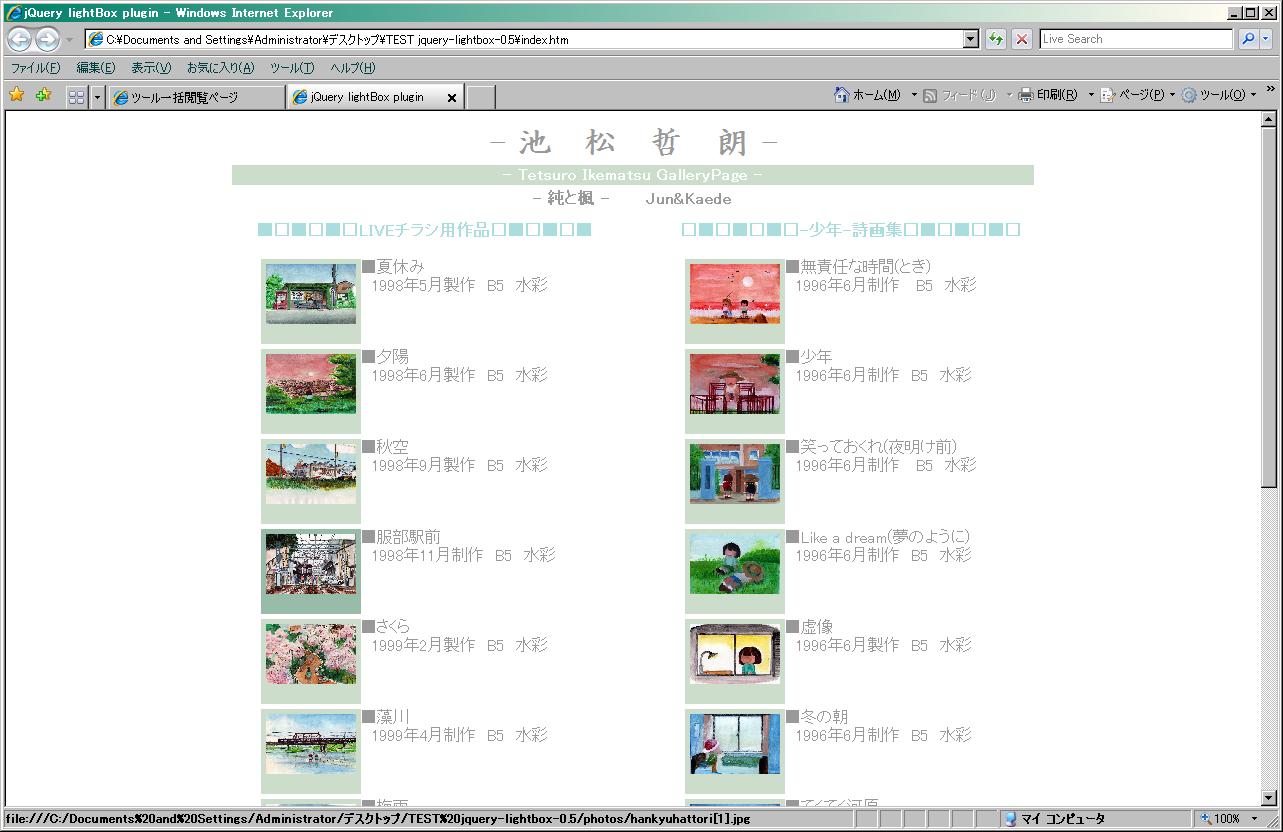
Task: Expand the Home button dropdown arrow
Action: tap(914, 95)
